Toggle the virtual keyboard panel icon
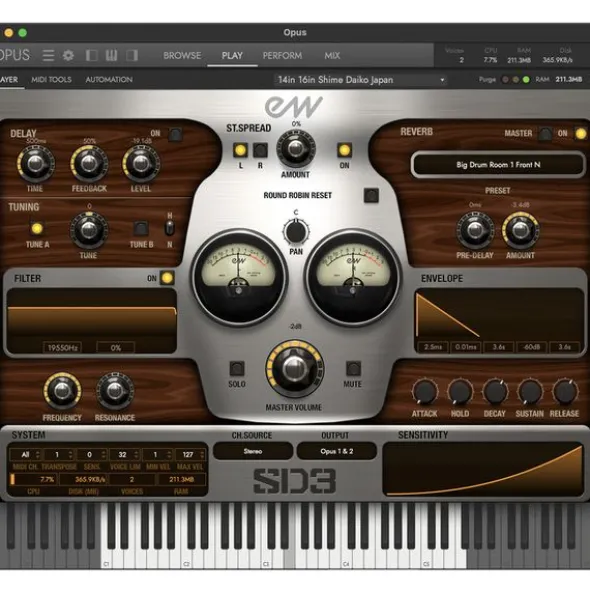Image resolution: width=590 pixels, height=591 pixels. pos(112,55)
